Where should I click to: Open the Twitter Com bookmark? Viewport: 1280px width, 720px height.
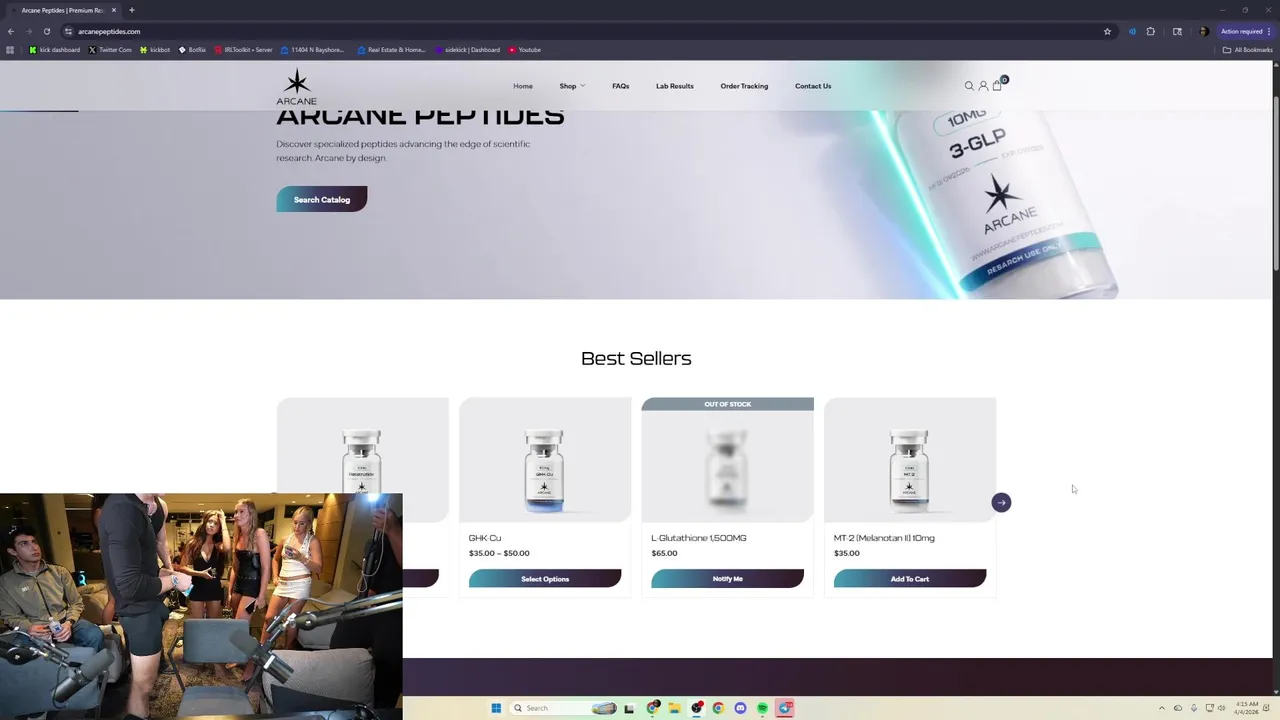[x=110, y=50]
